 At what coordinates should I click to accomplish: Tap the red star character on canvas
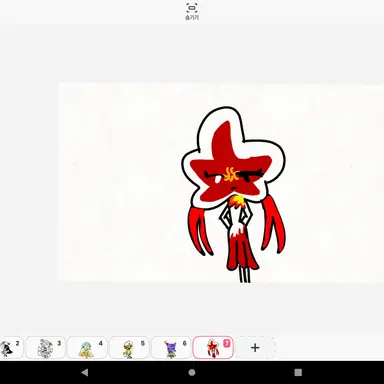(234, 195)
